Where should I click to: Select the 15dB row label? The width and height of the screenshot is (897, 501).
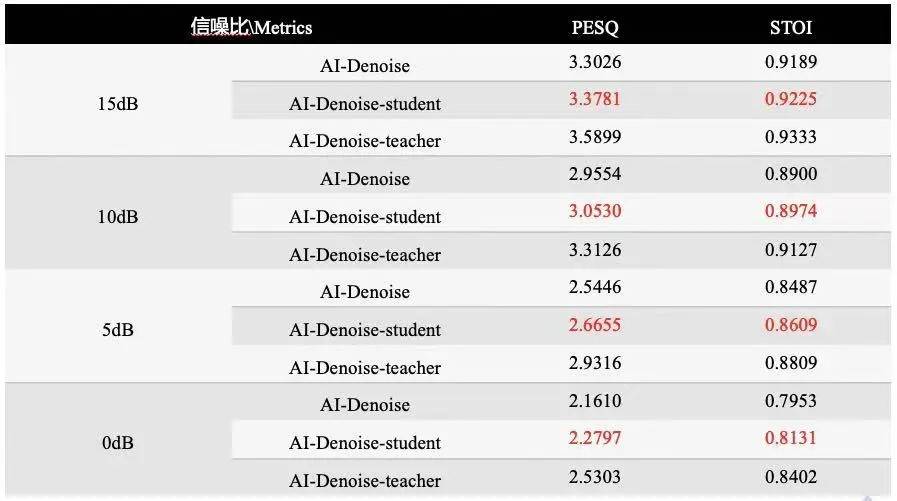(x=119, y=104)
